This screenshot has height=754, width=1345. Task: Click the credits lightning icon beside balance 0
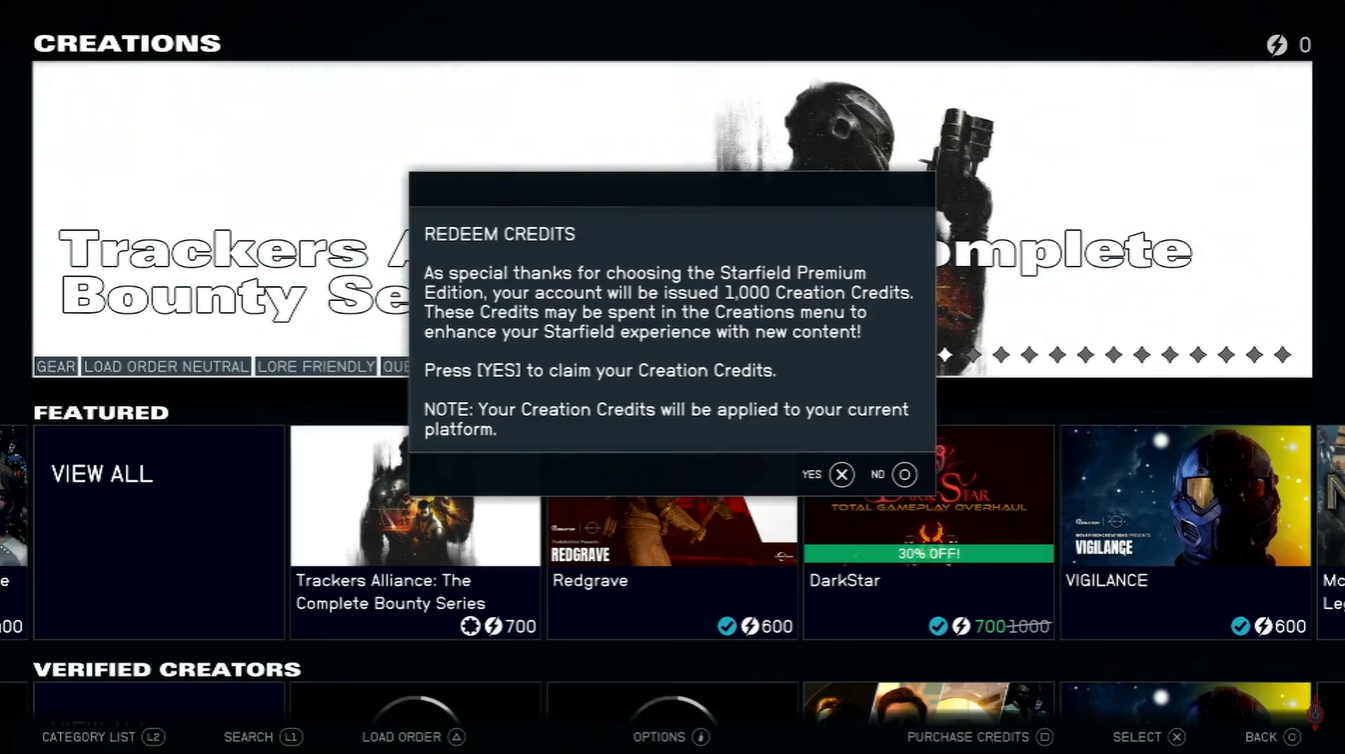point(1277,45)
